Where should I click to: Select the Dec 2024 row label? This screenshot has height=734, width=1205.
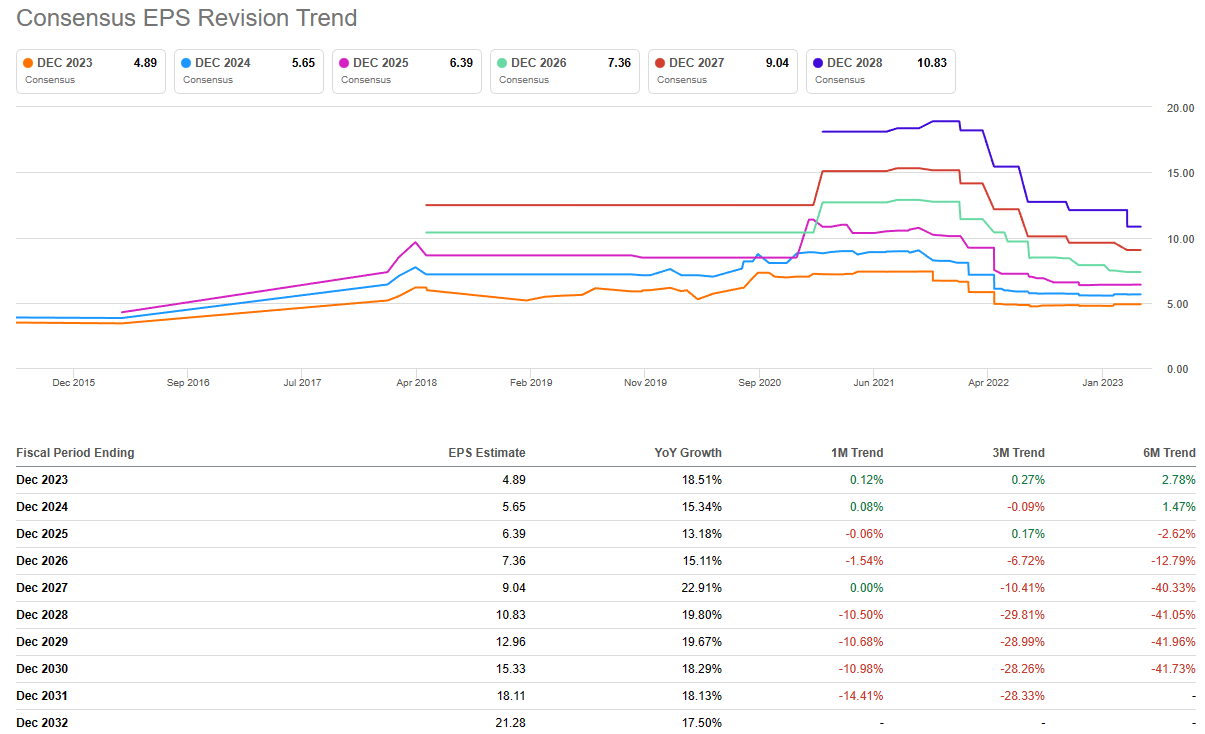(42, 507)
